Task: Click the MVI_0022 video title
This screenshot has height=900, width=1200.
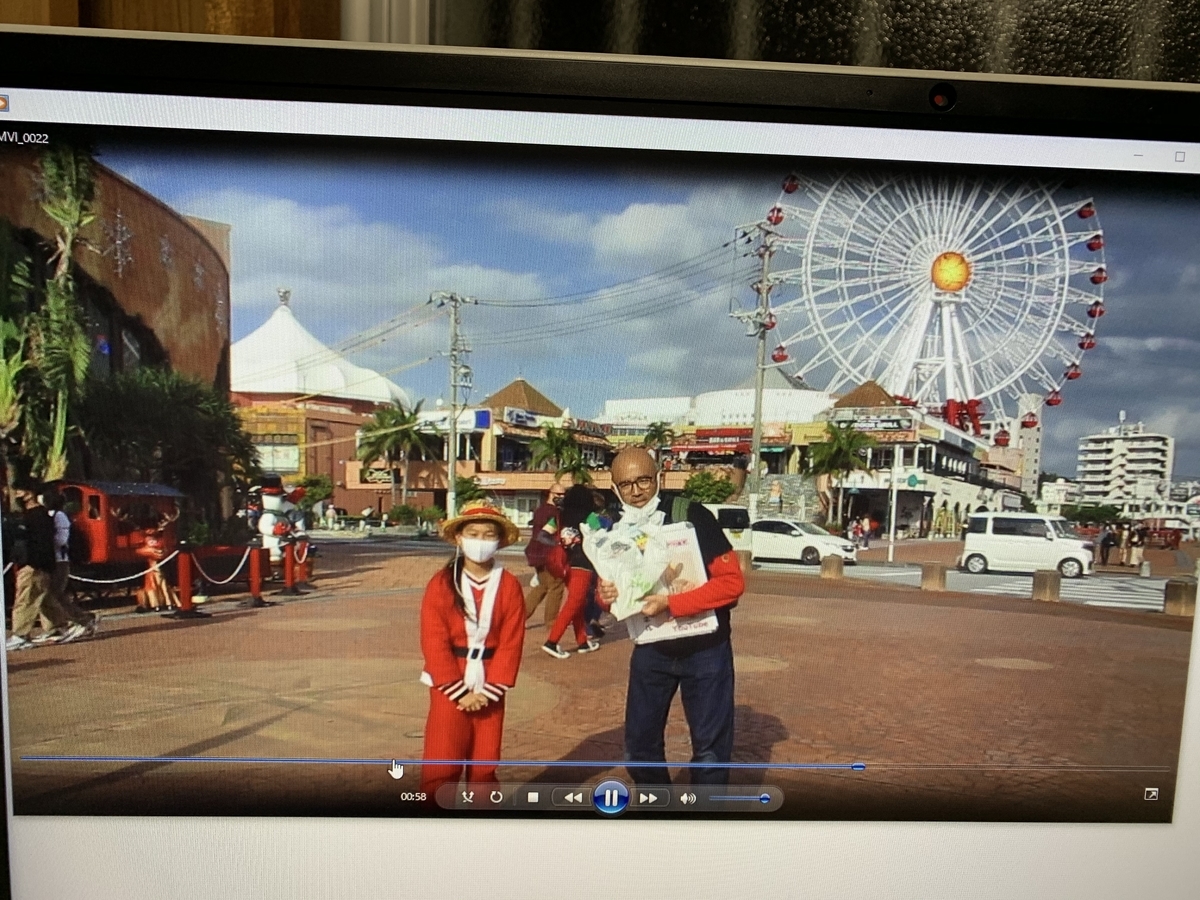Action: [24, 138]
